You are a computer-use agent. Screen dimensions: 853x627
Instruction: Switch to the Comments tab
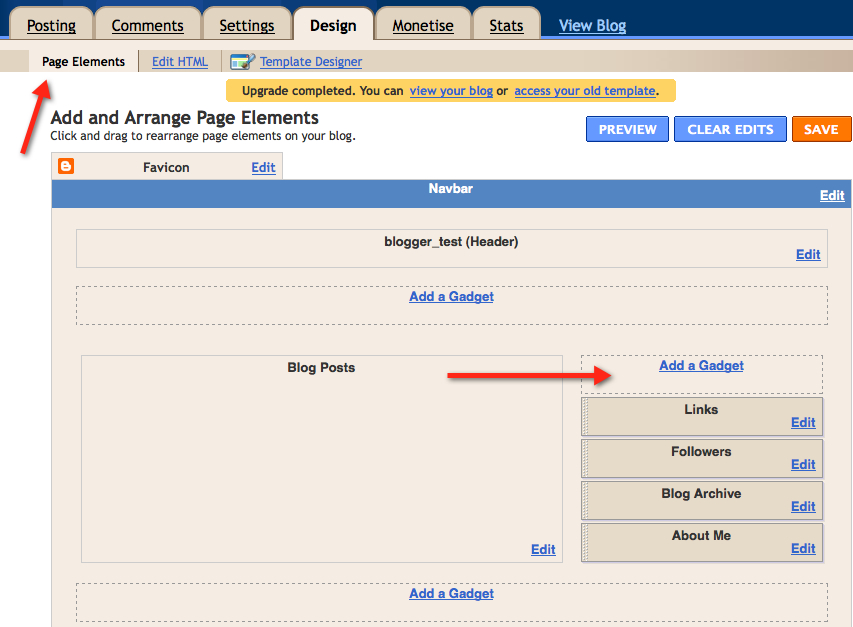click(147, 25)
